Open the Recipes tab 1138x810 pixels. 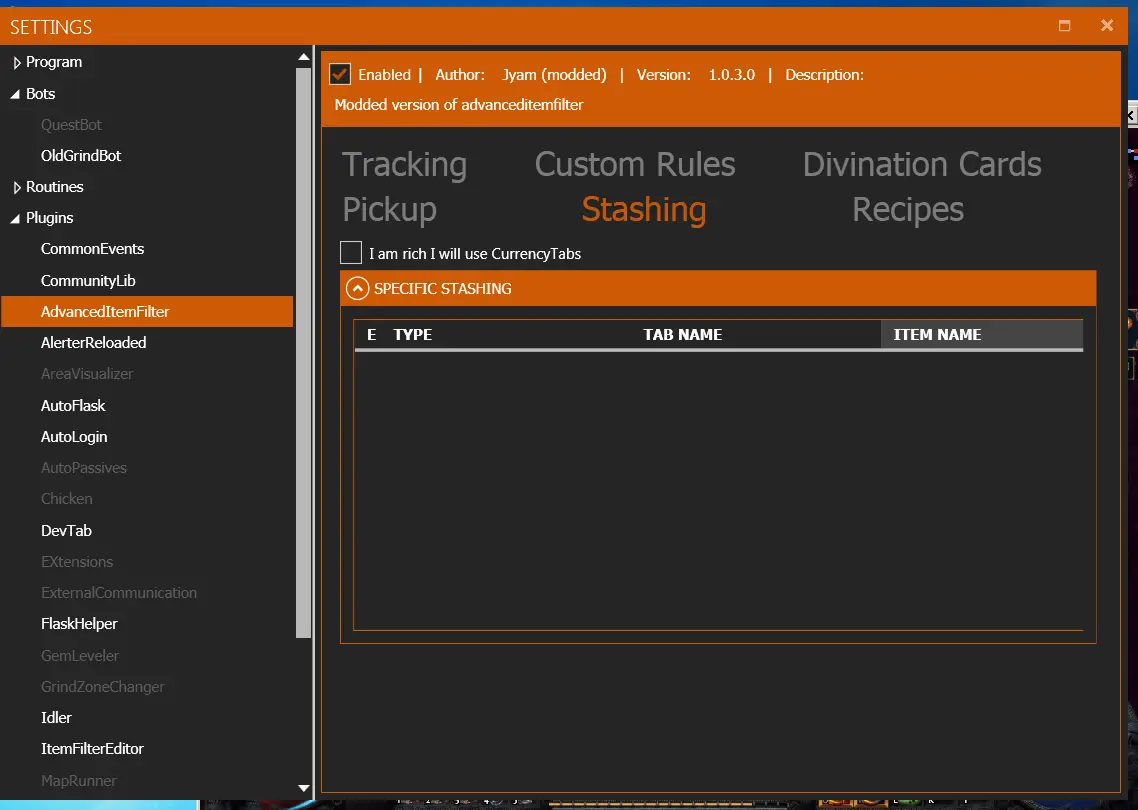pos(907,210)
